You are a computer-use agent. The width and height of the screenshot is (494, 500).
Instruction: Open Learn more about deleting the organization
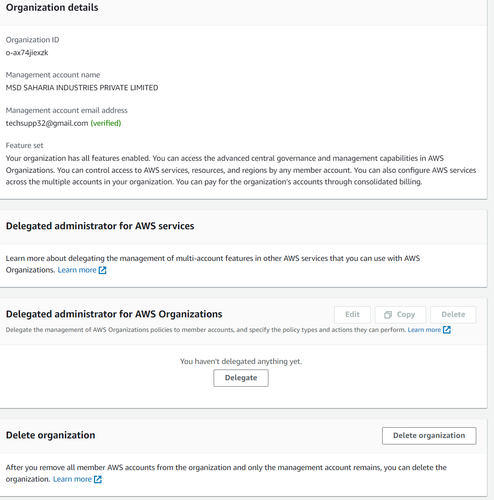pyautogui.click(x=72, y=479)
